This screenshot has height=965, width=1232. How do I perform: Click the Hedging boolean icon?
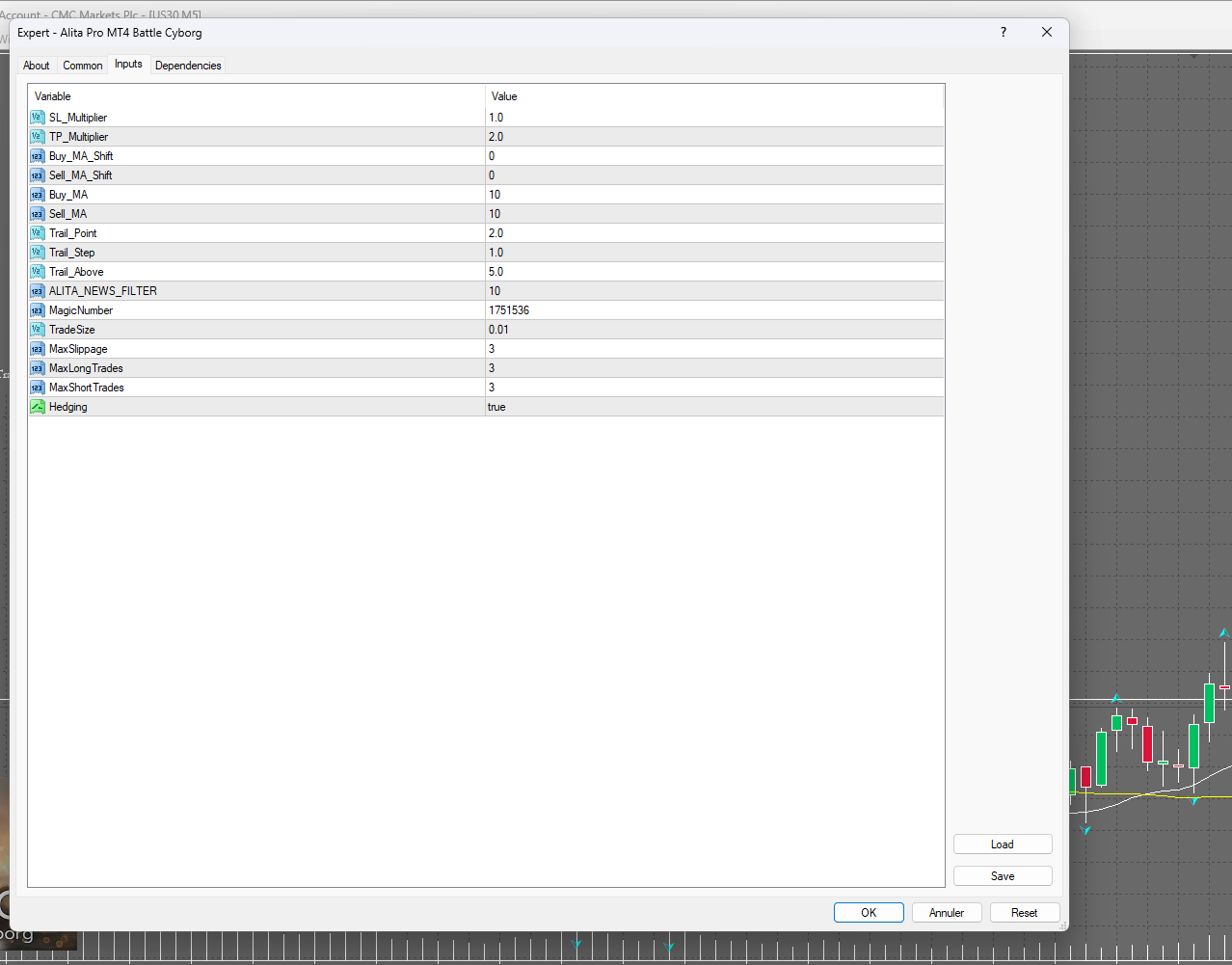(38, 407)
